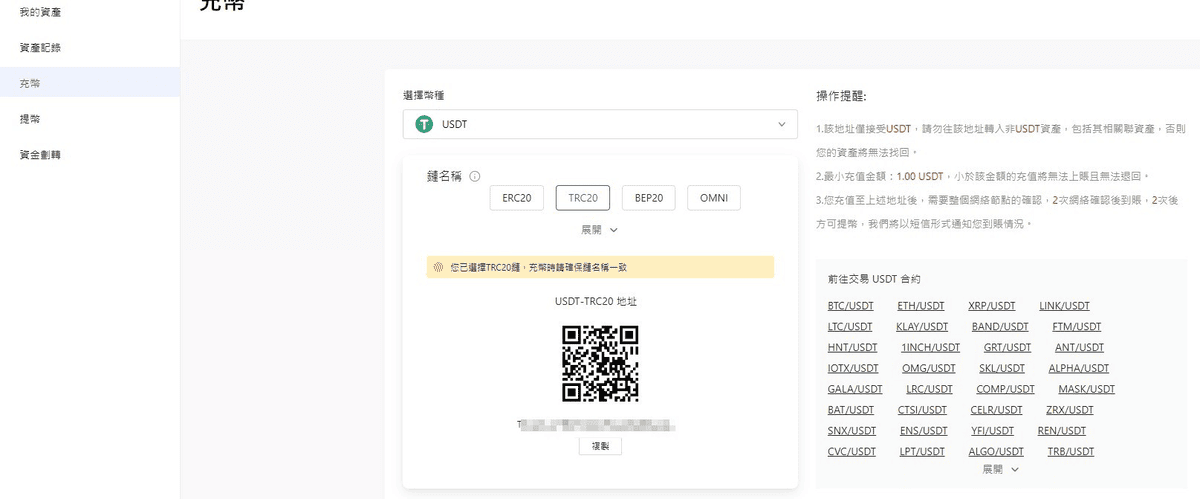The width and height of the screenshot is (1200, 499).
Task: Open the XRP/USDT contract link
Action: [992, 306]
